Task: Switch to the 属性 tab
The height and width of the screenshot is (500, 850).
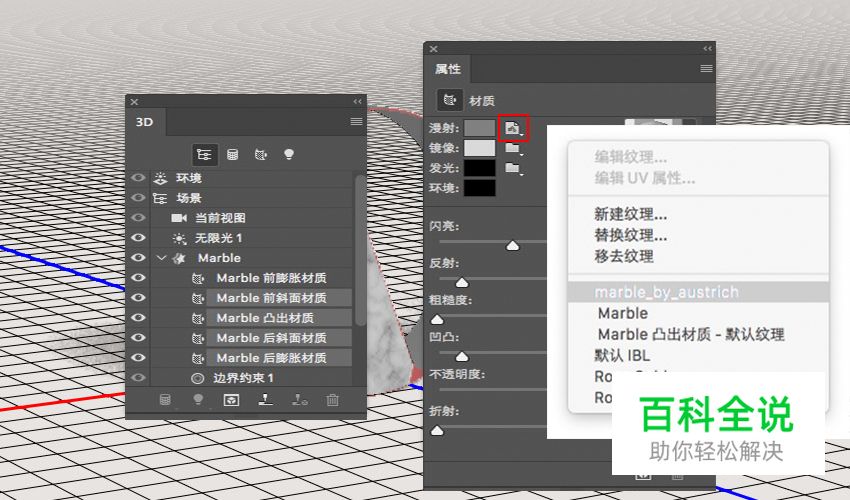Action: click(x=448, y=69)
